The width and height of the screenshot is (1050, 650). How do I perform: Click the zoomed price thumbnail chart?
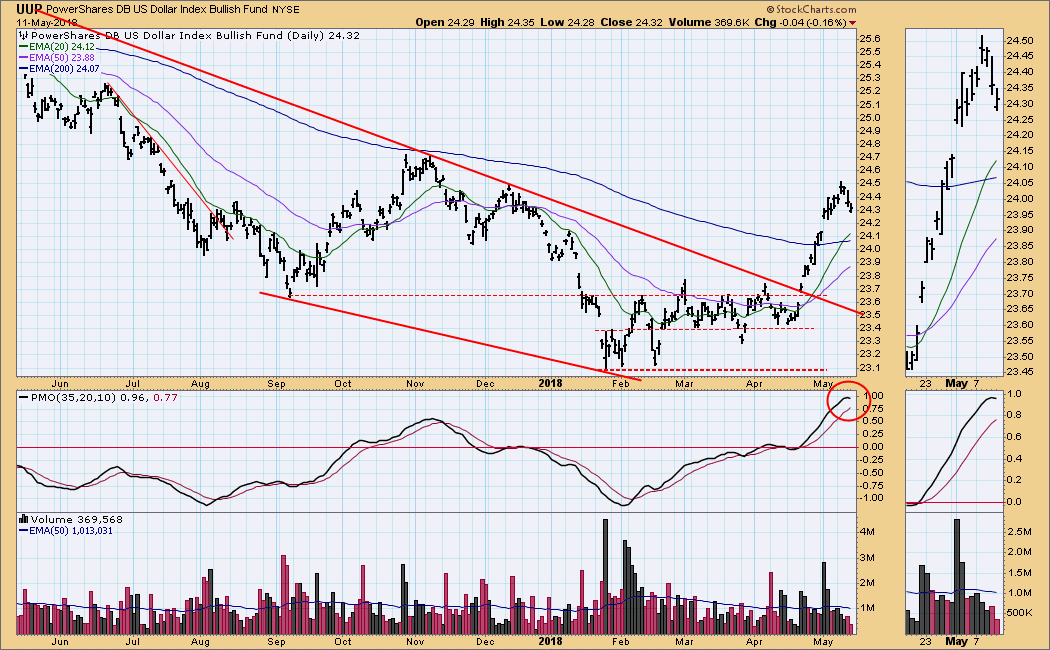point(954,201)
